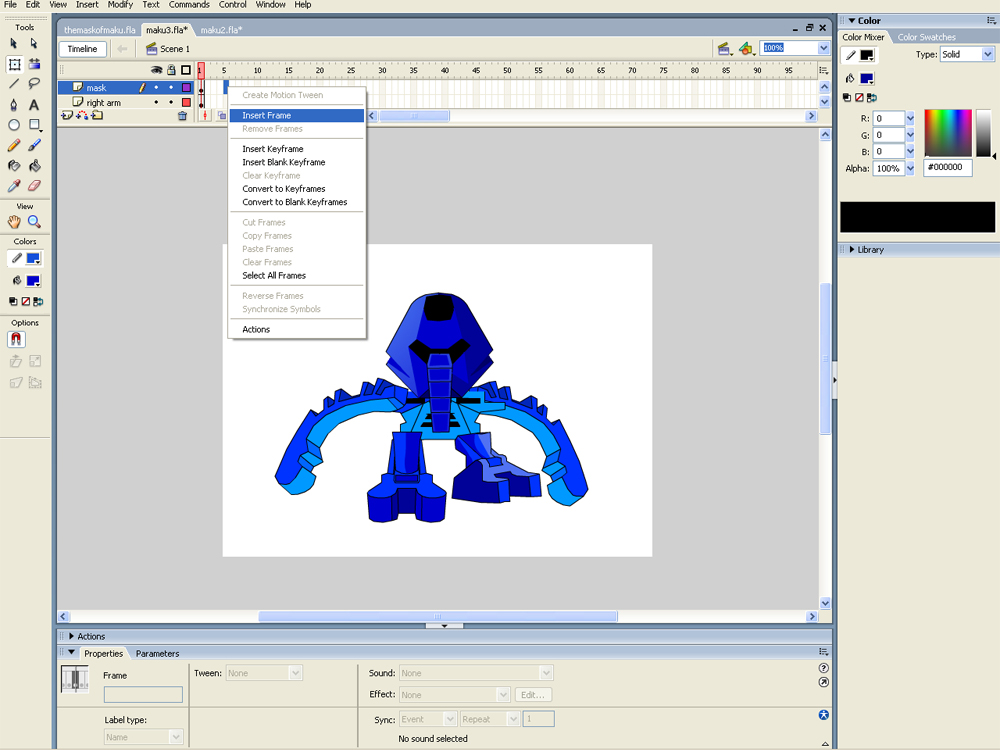Choose the Eraser tool
This screenshot has height=750, width=1000.
(x=34, y=186)
